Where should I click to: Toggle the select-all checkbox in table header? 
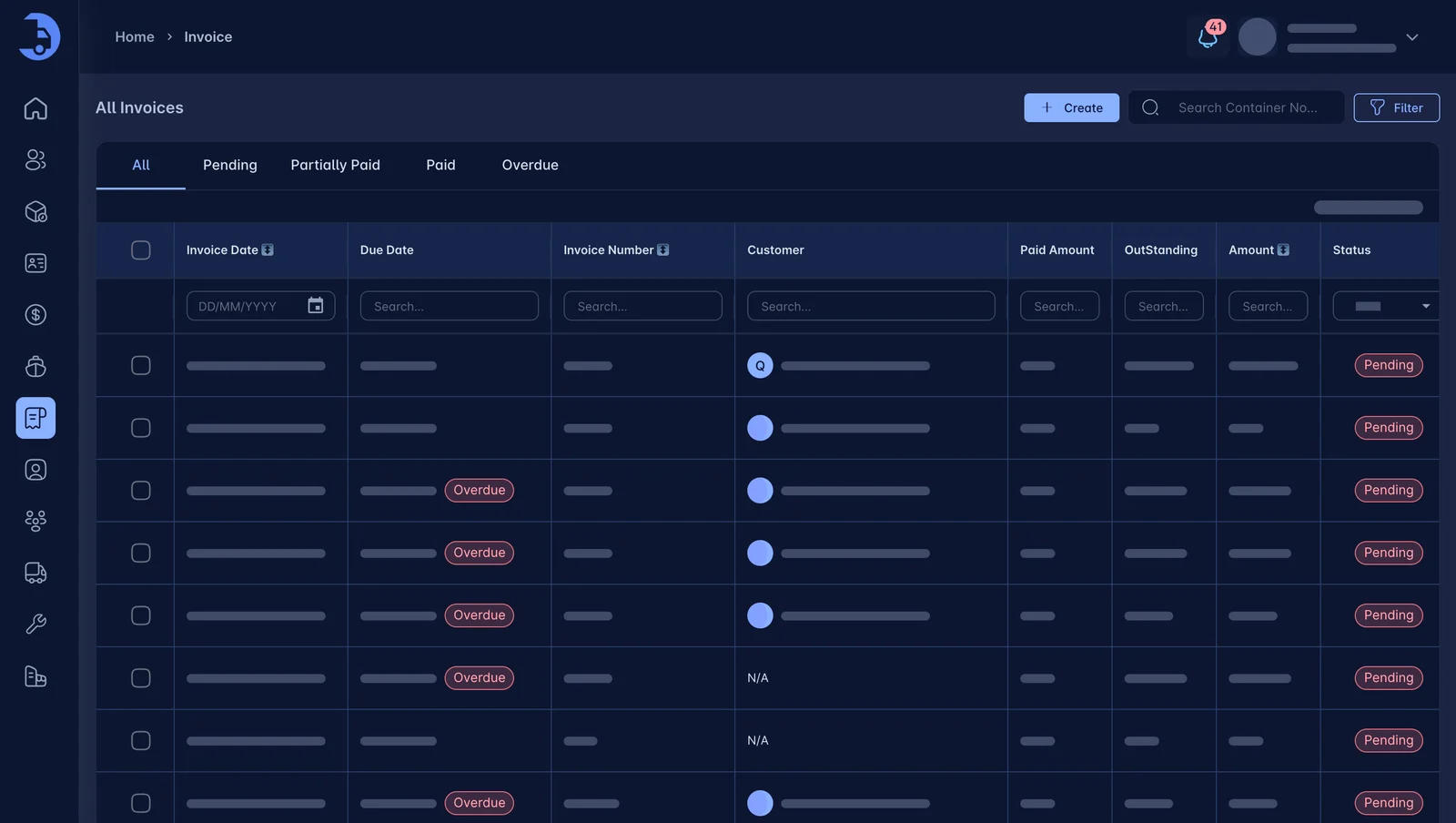point(141,250)
